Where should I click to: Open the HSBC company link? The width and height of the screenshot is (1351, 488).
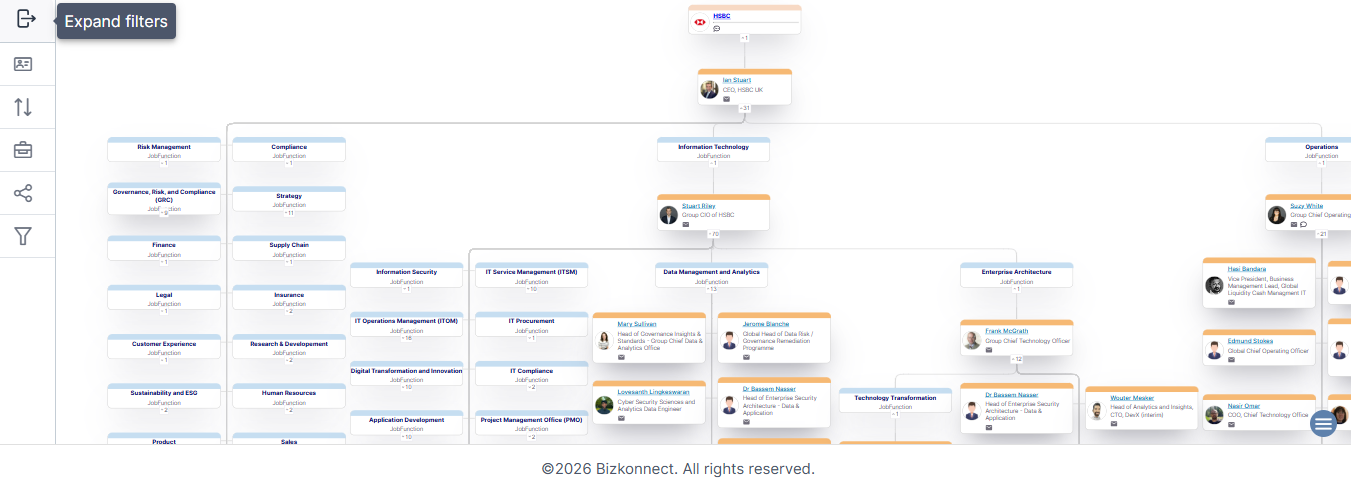[x=721, y=16]
